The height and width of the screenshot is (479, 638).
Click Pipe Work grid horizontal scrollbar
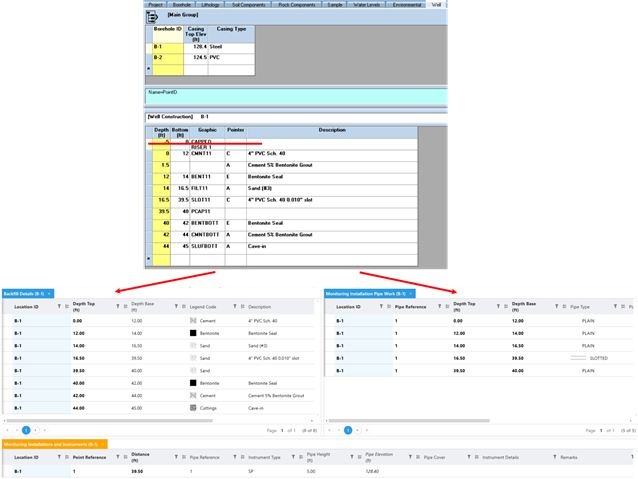[409, 421]
